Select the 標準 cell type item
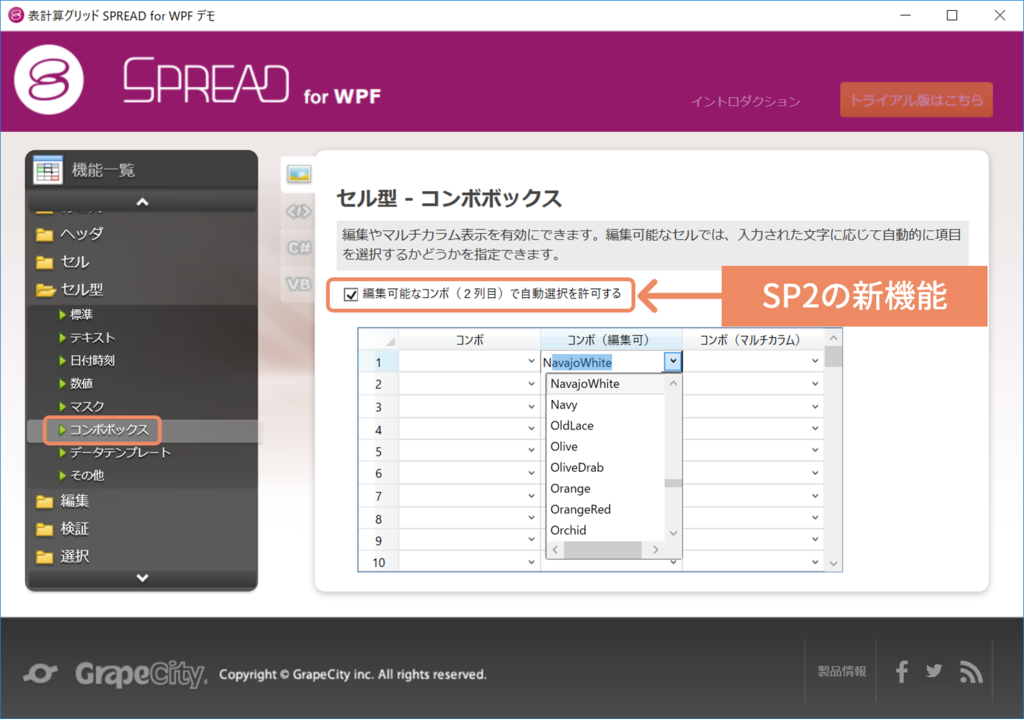 pos(76,315)
